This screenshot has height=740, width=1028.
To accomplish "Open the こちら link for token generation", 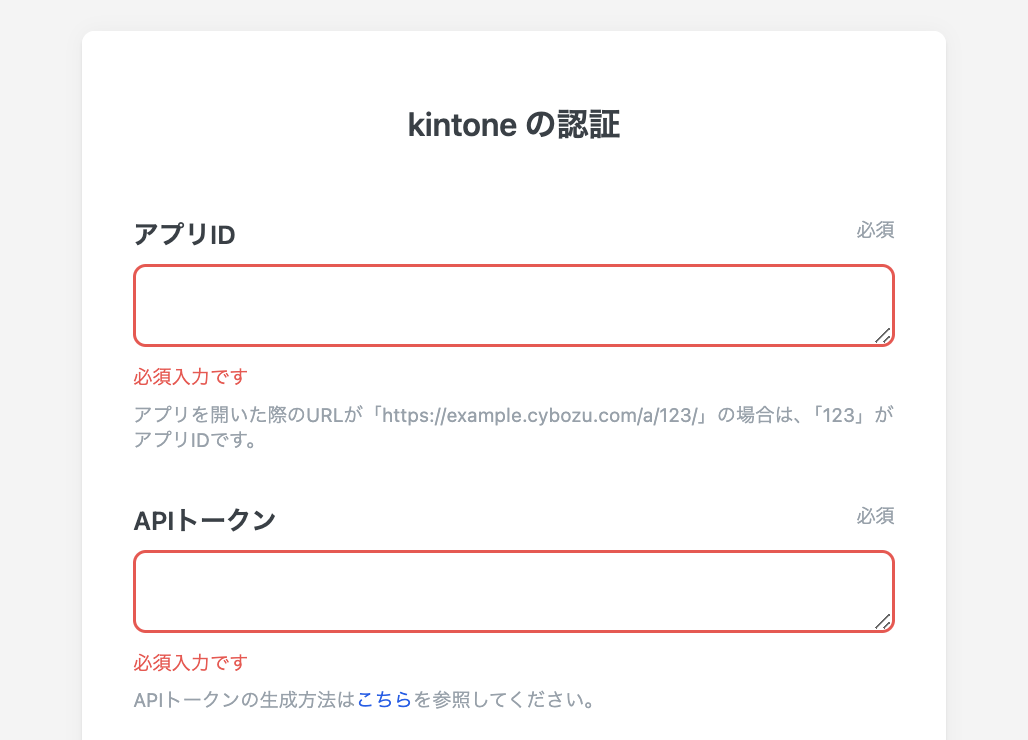I will [384, 700].
